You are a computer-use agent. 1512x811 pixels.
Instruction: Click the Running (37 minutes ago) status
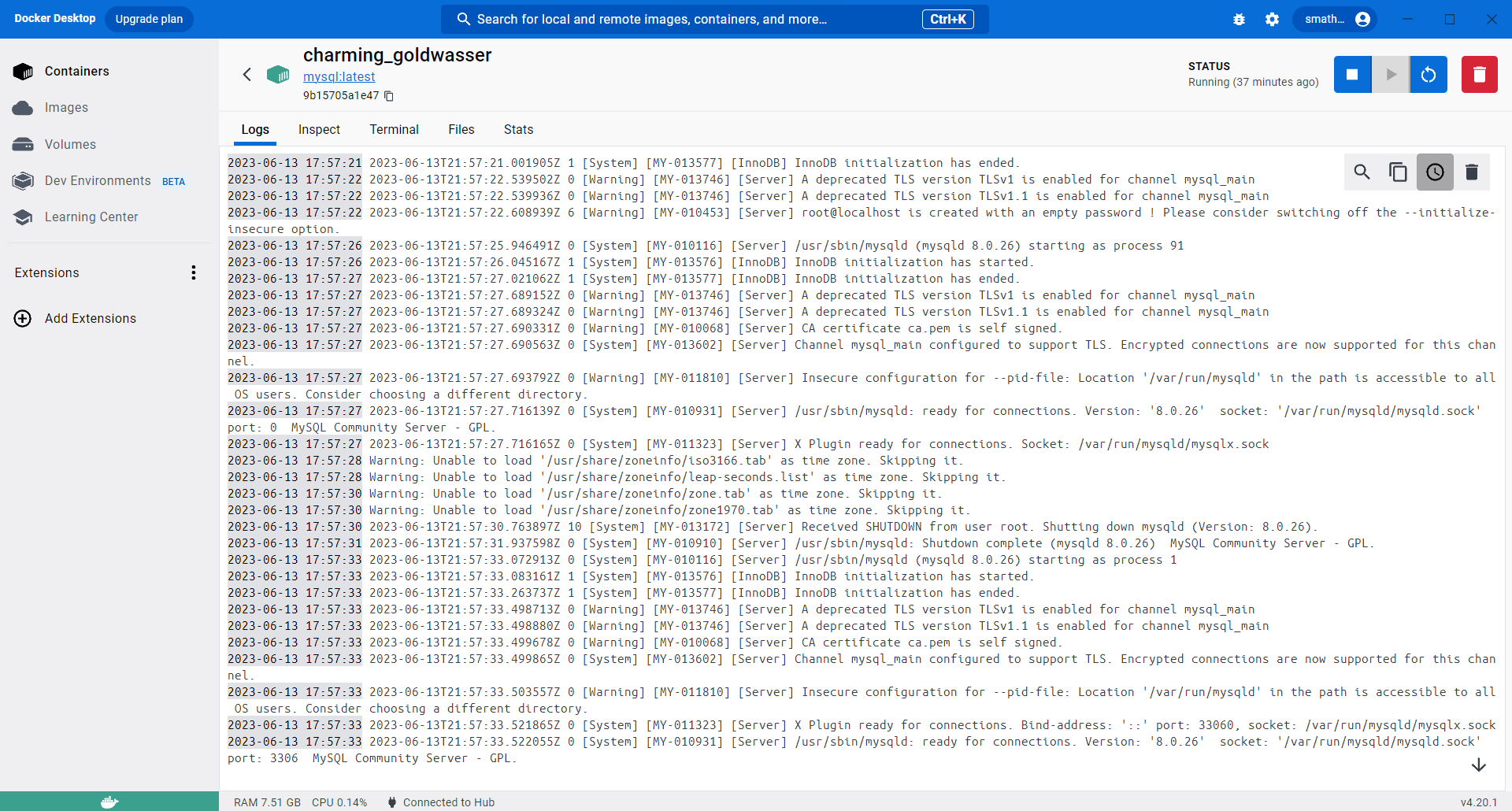click(x=1253, y=82)
